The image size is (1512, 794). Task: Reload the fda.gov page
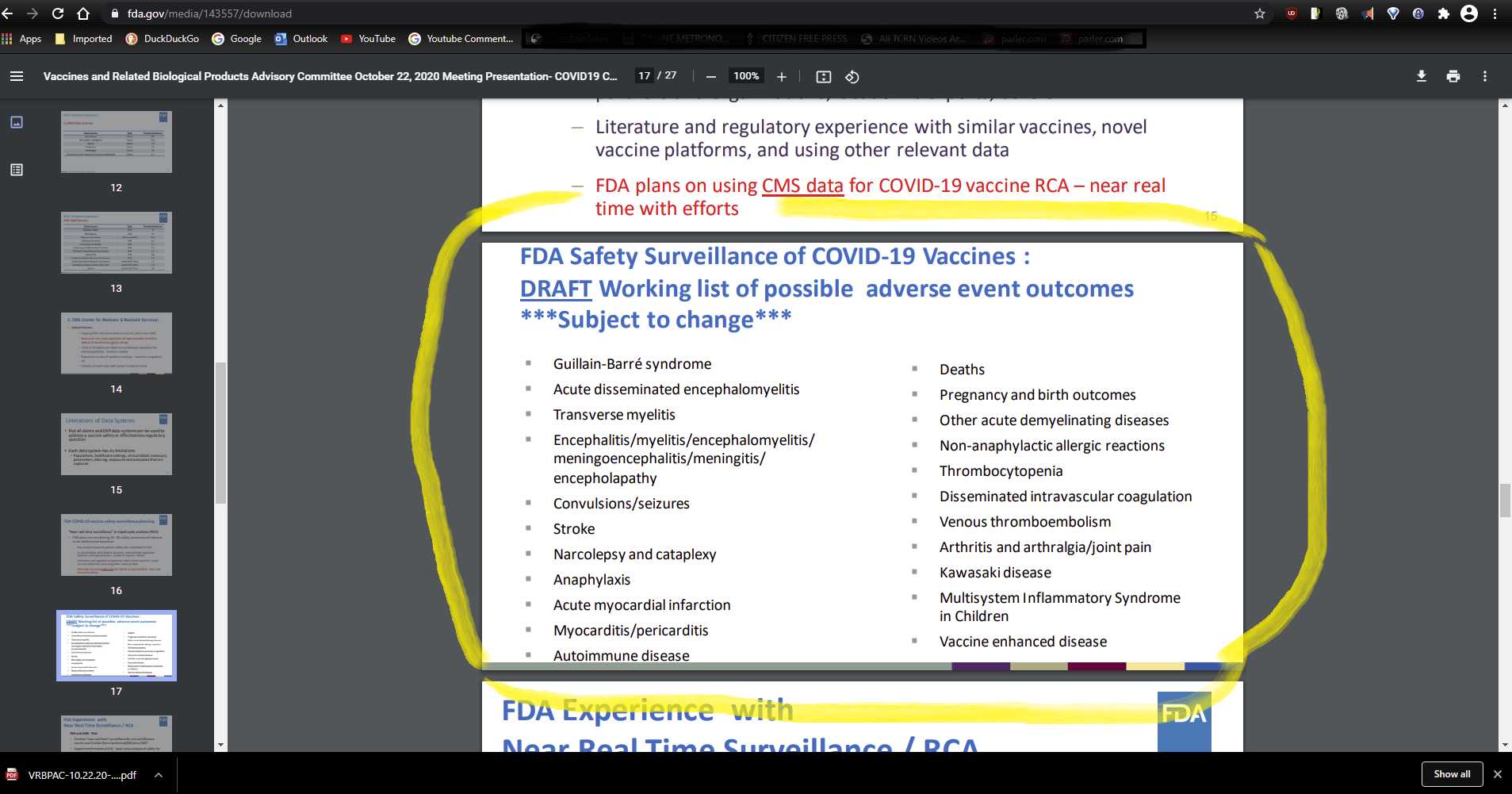click(x=58, y=13)
